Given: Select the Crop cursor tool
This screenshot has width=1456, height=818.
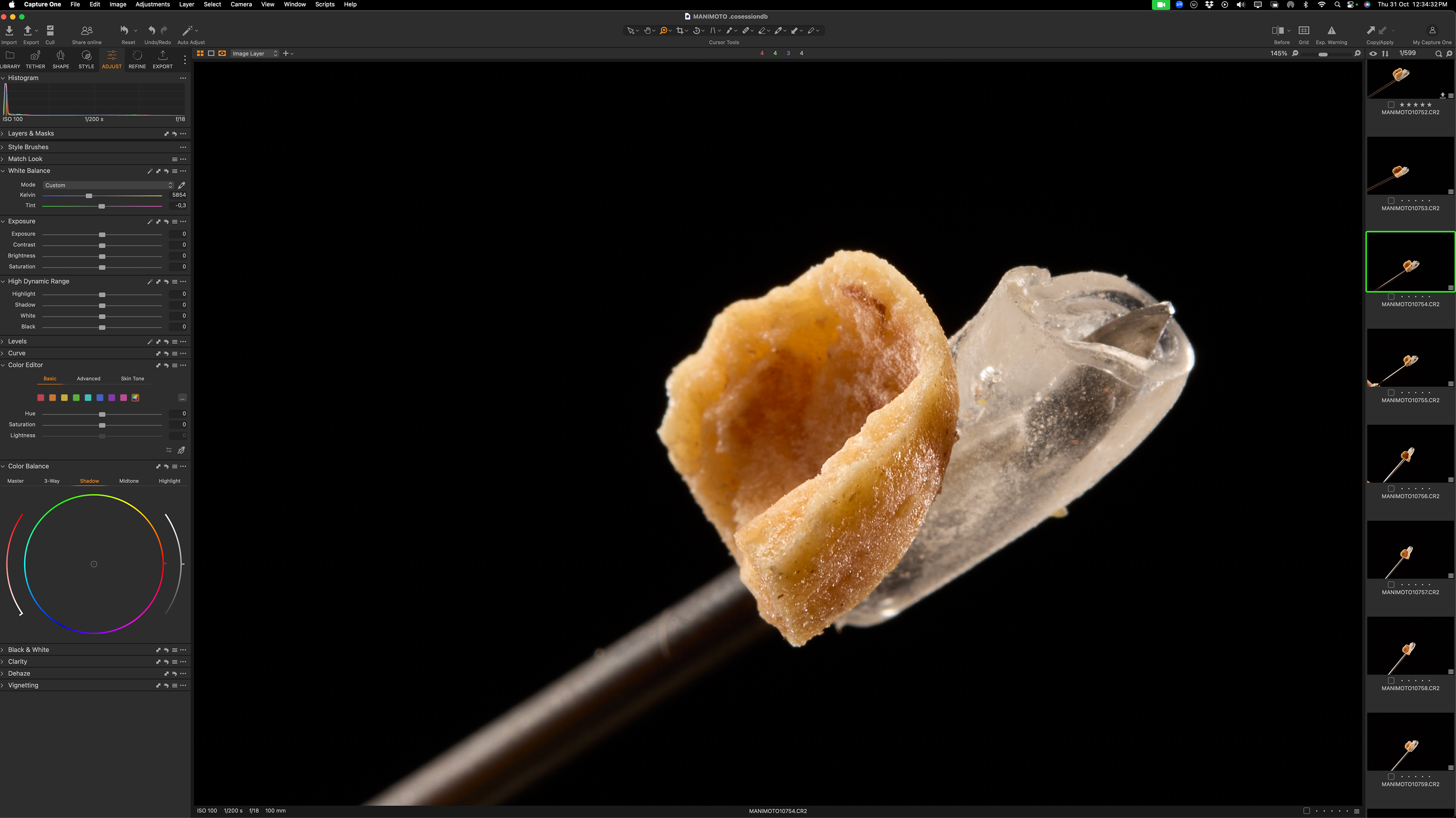Looking at the screenshot, I should [x=680, y=30].
